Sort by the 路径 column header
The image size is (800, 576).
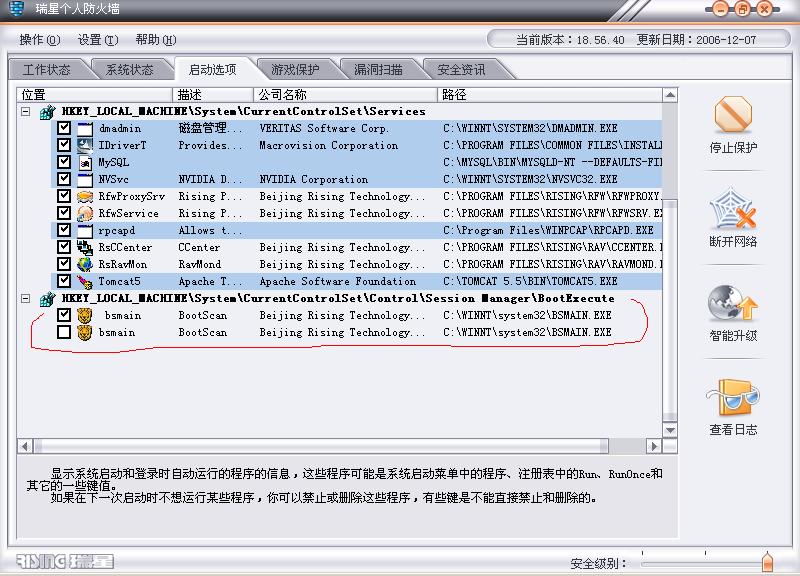point(550,95)
